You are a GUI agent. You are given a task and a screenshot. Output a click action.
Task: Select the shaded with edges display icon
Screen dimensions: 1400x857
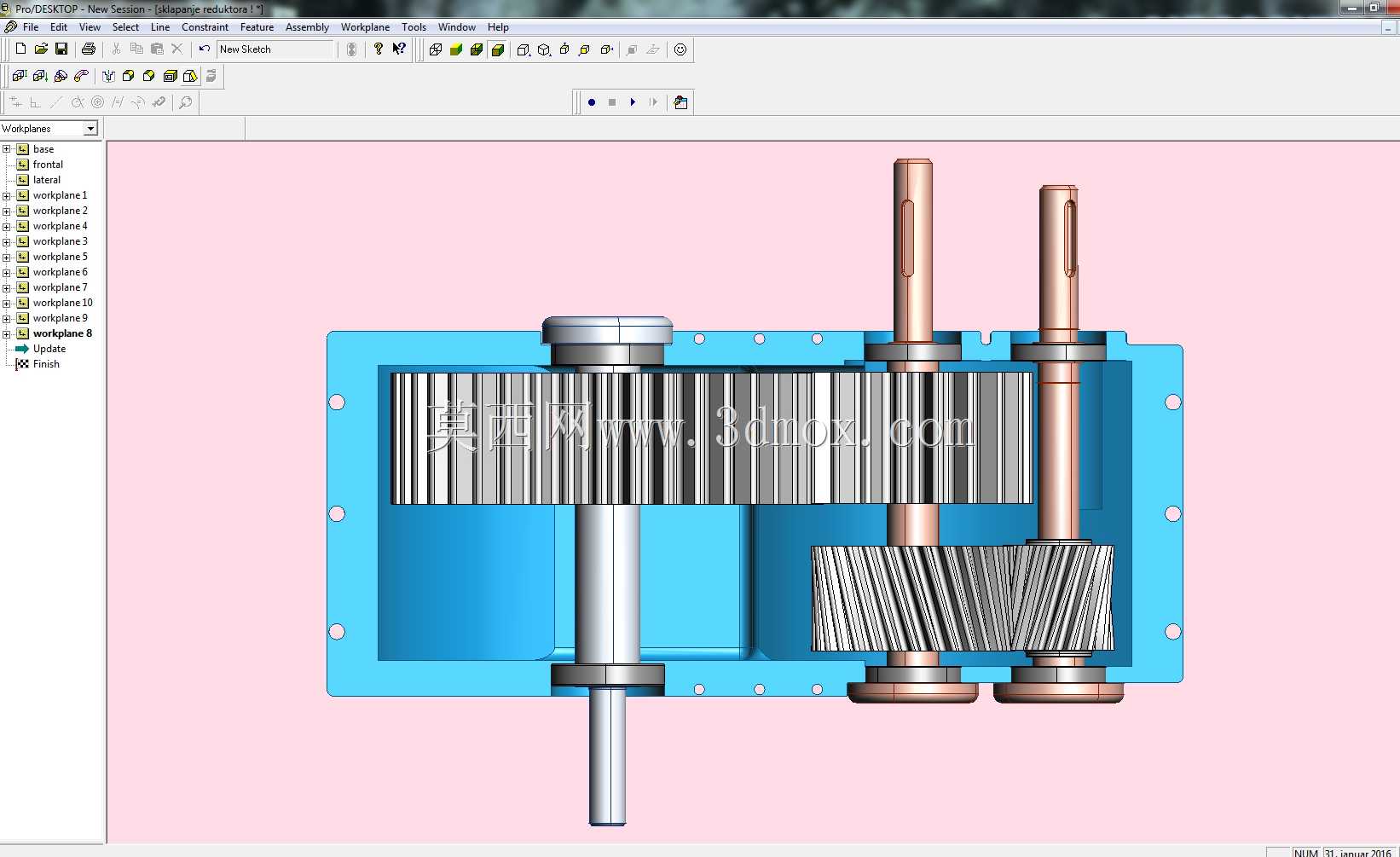point(498,49)
